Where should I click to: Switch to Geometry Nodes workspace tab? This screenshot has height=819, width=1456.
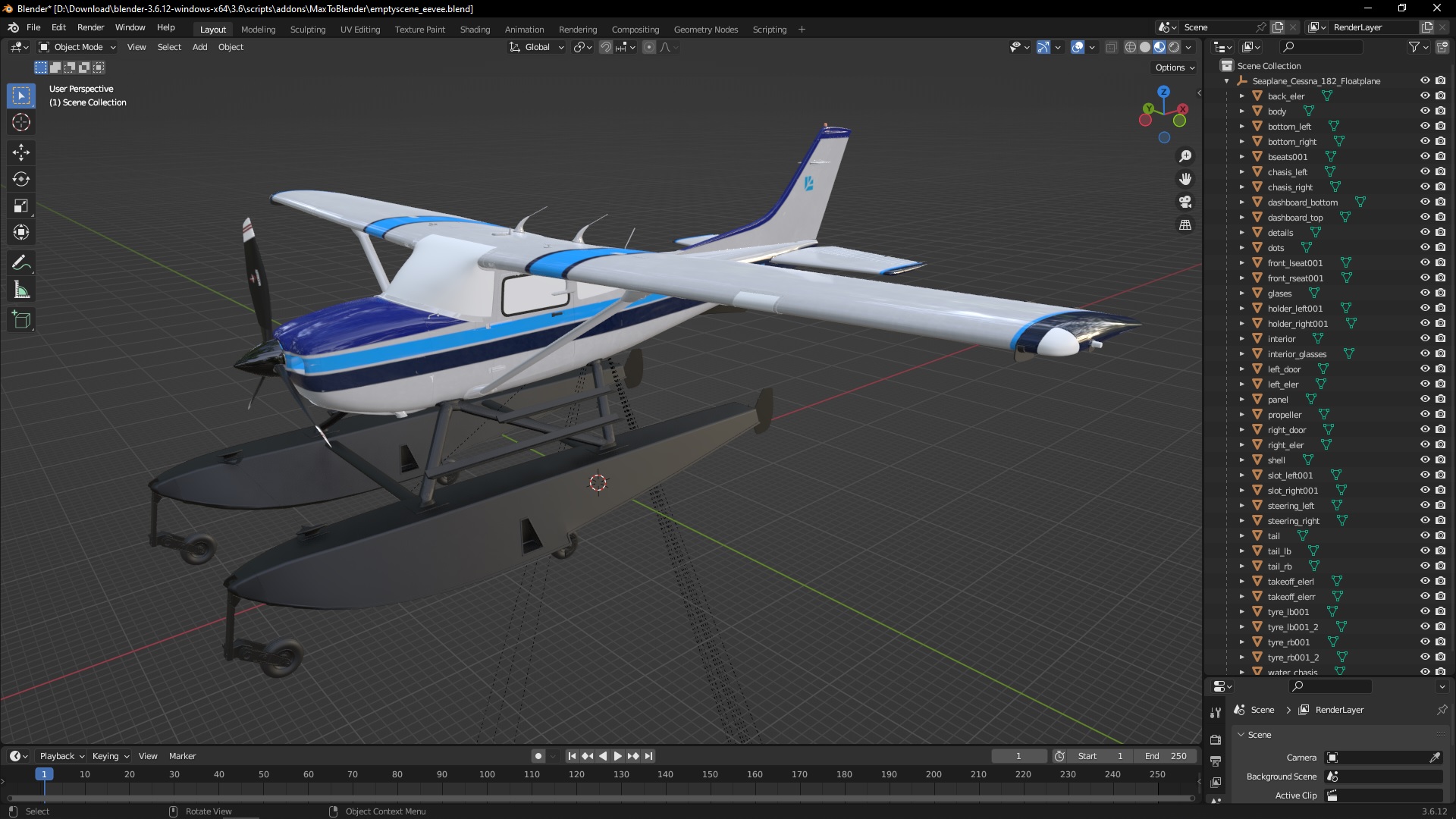(705, 30)
